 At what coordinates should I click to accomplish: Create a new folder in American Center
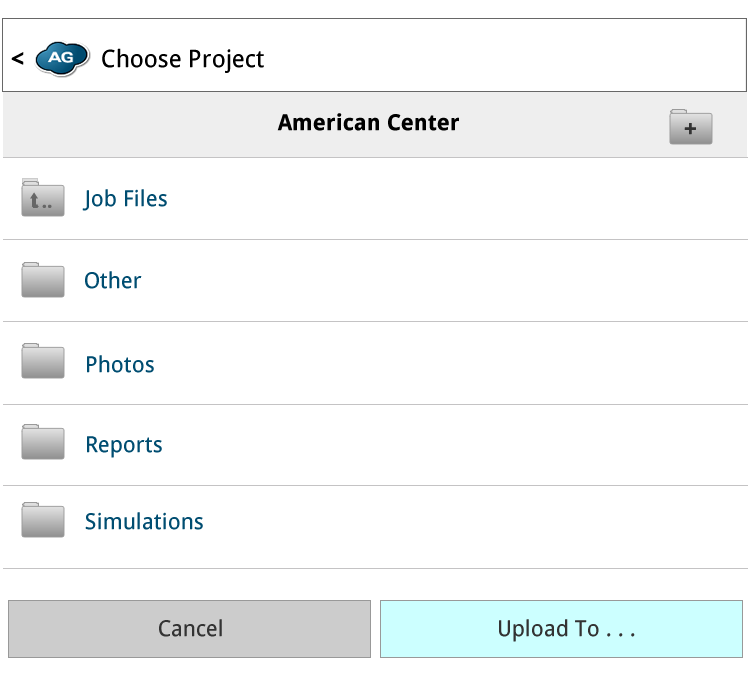click(x=690, y=127)
